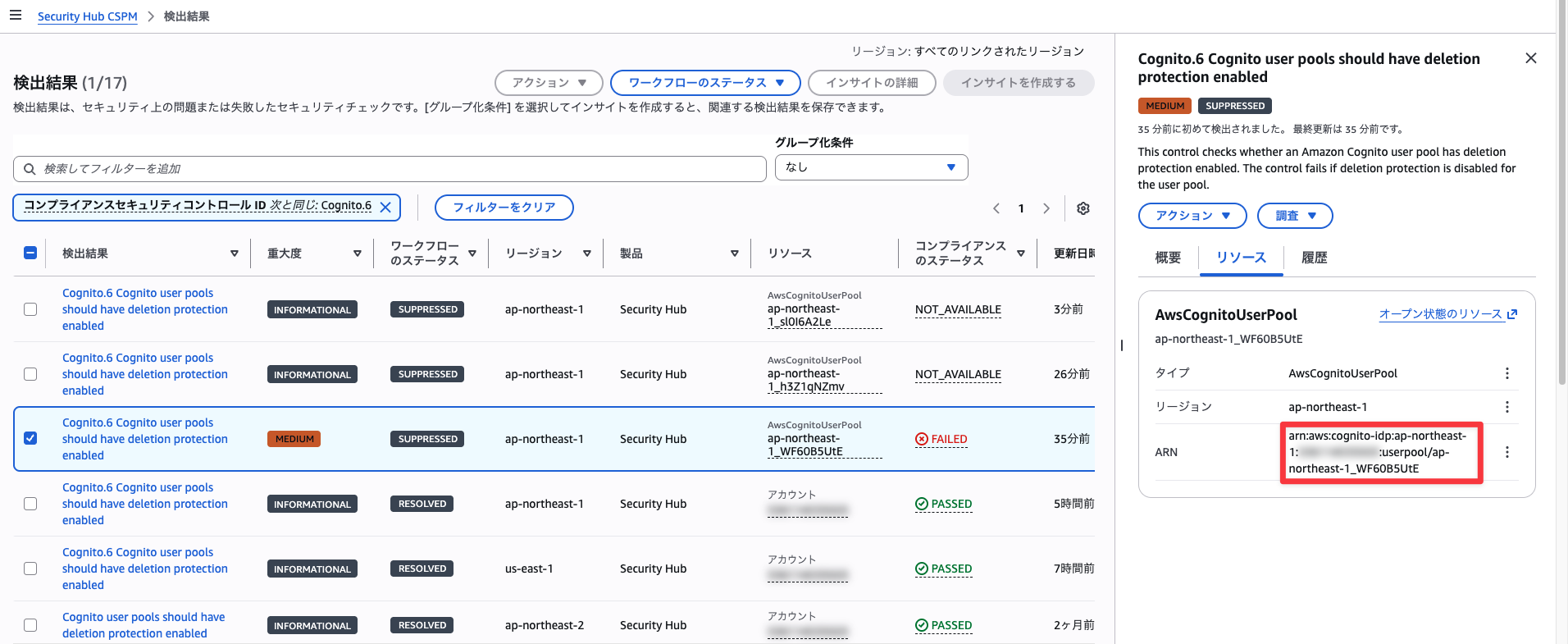Click the リソース column header
The width and height of the screenshot is (1568, 644).
pyautogui.click(x=790, y=253)
